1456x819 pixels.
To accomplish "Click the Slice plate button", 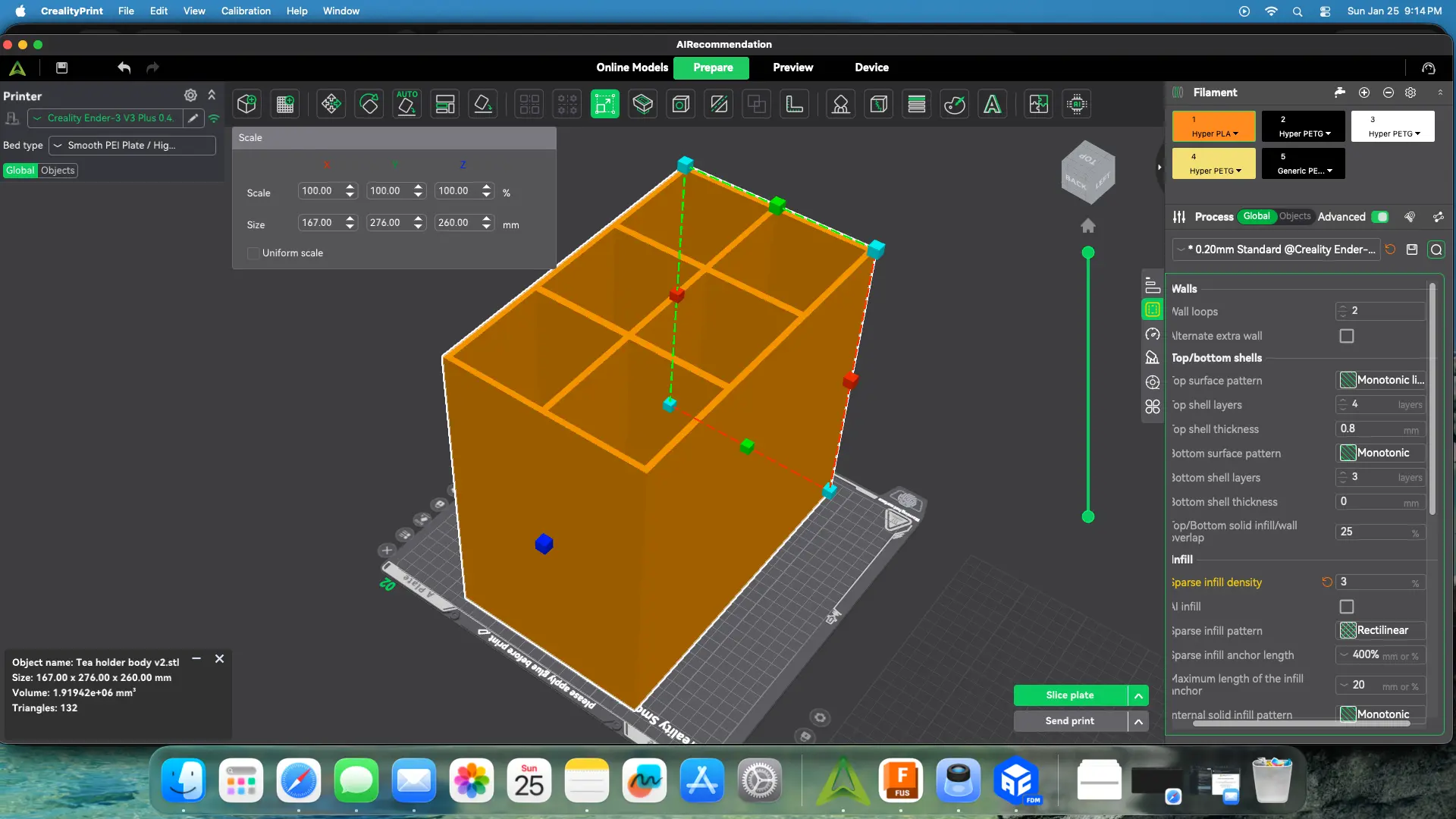I will tap(1070, 696).
